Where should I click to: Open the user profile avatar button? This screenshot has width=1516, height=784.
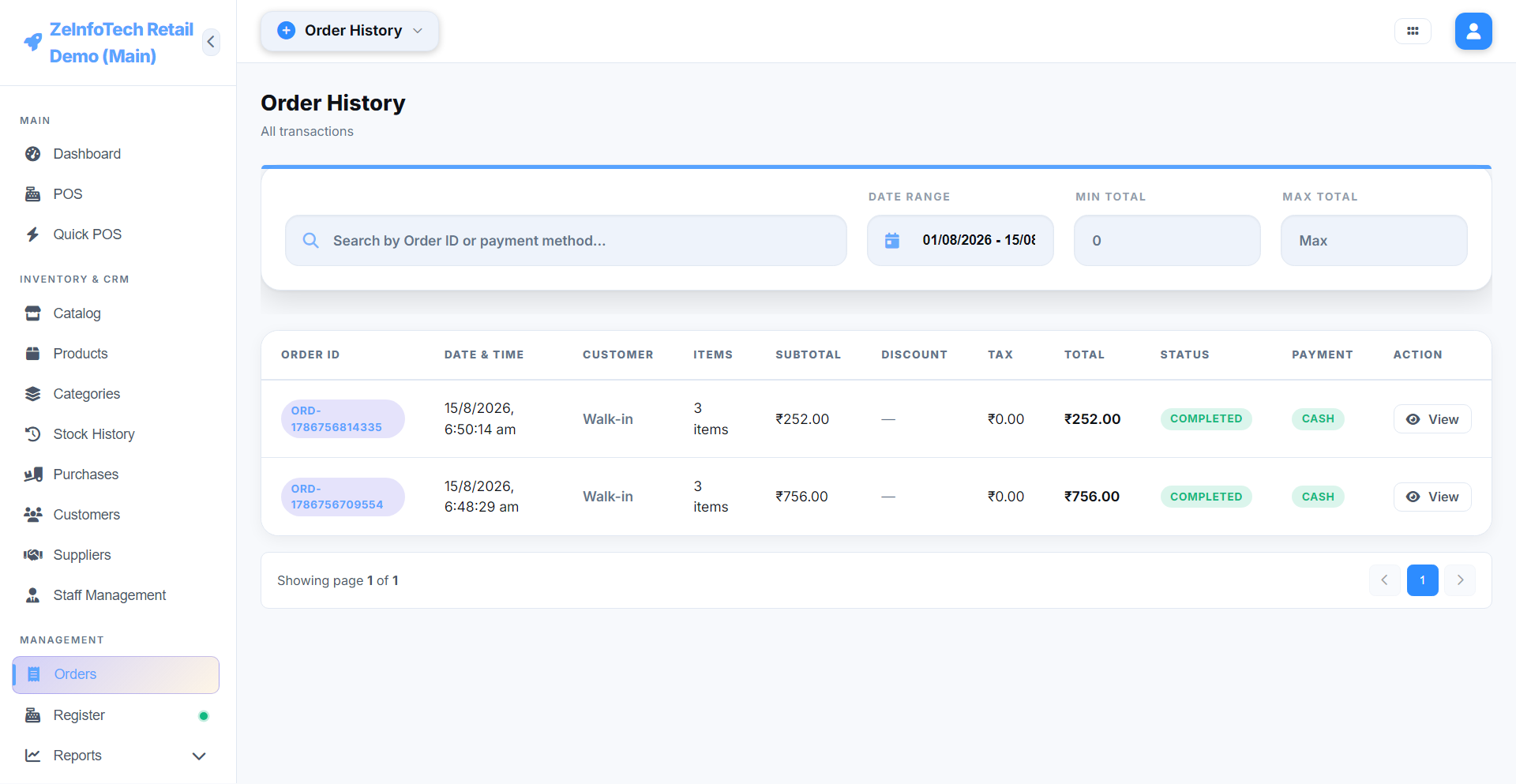[1473, 31]
